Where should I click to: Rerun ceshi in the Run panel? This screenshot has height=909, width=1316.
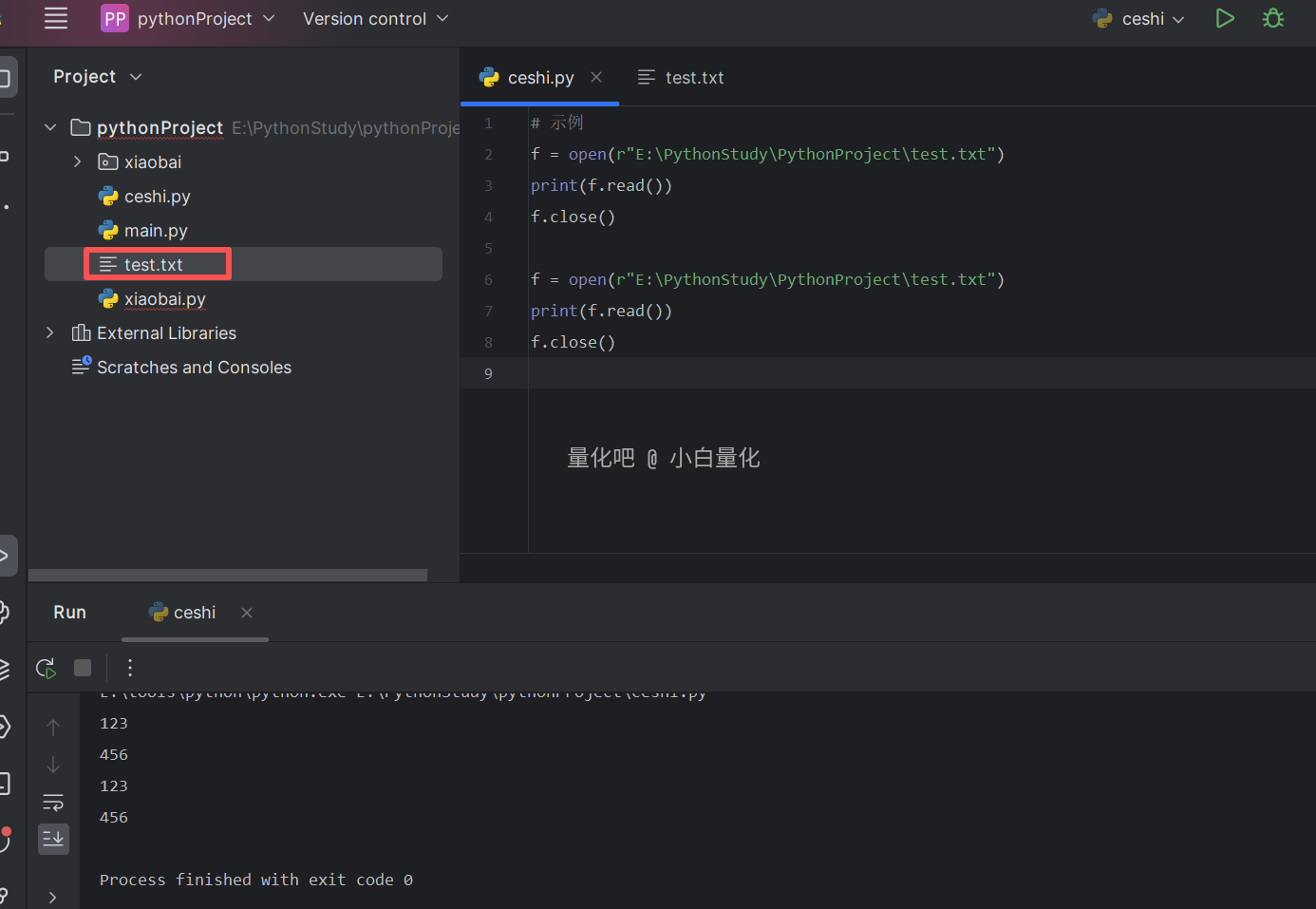pyautogui.click(x=46, y=668)
